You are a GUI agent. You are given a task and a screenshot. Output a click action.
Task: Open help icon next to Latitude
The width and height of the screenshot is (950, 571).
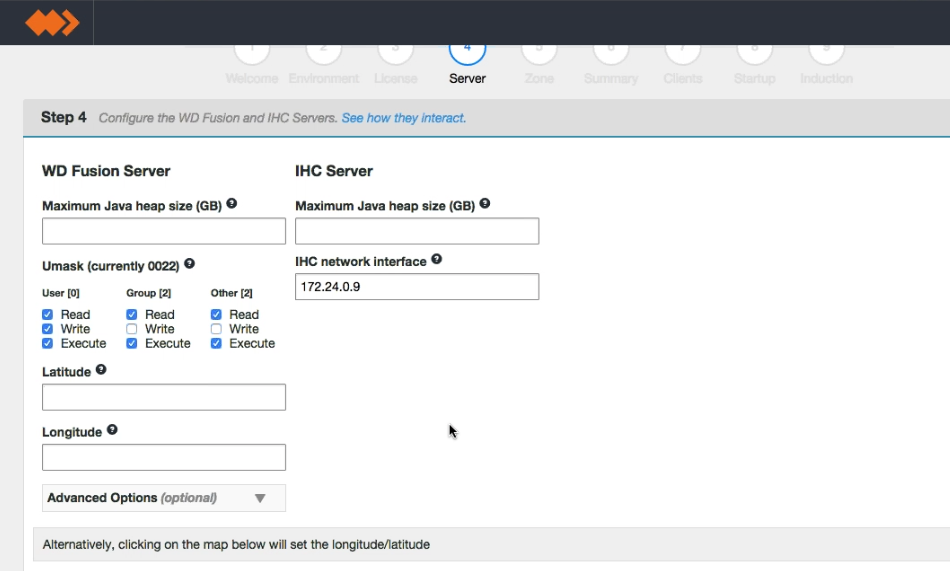pyautogui.click(x=101, y=369)
